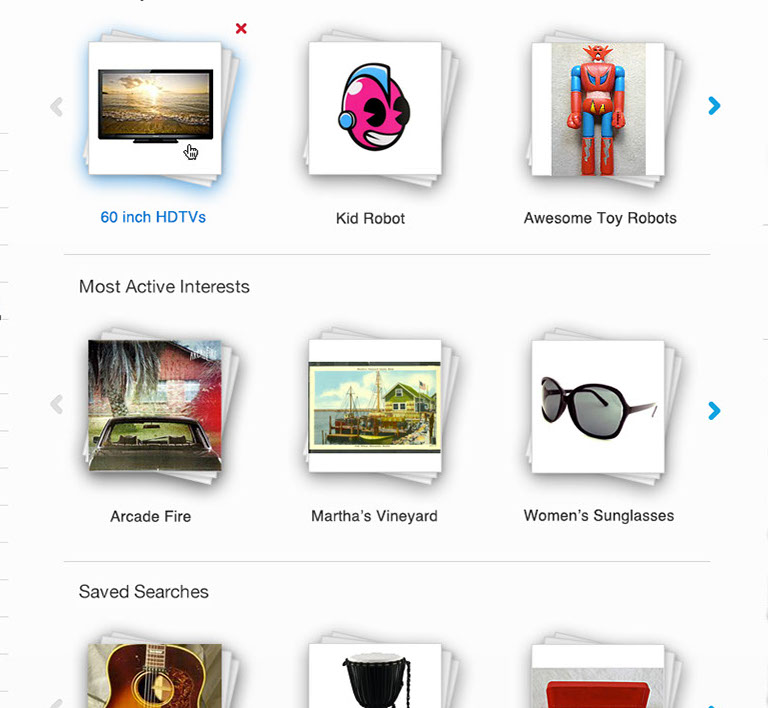This screenshot has width=768, height=708.
Task: Go back using top row left gray arrow
Action: click(57, 107)
